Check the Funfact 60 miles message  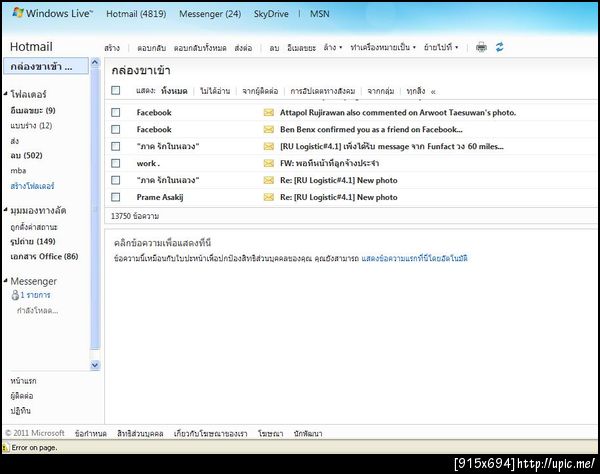[x=115, y=146]
